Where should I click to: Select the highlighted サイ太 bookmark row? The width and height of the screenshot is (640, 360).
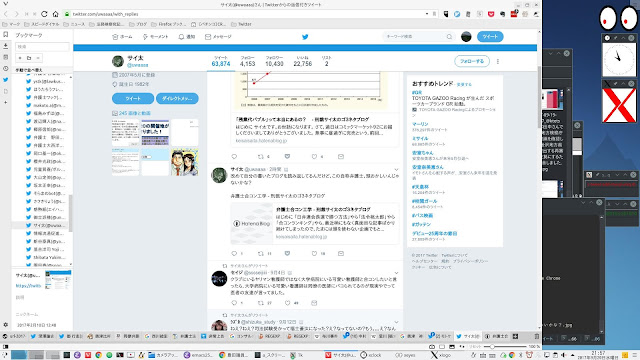pyautogui.click(x=41, y=225)
